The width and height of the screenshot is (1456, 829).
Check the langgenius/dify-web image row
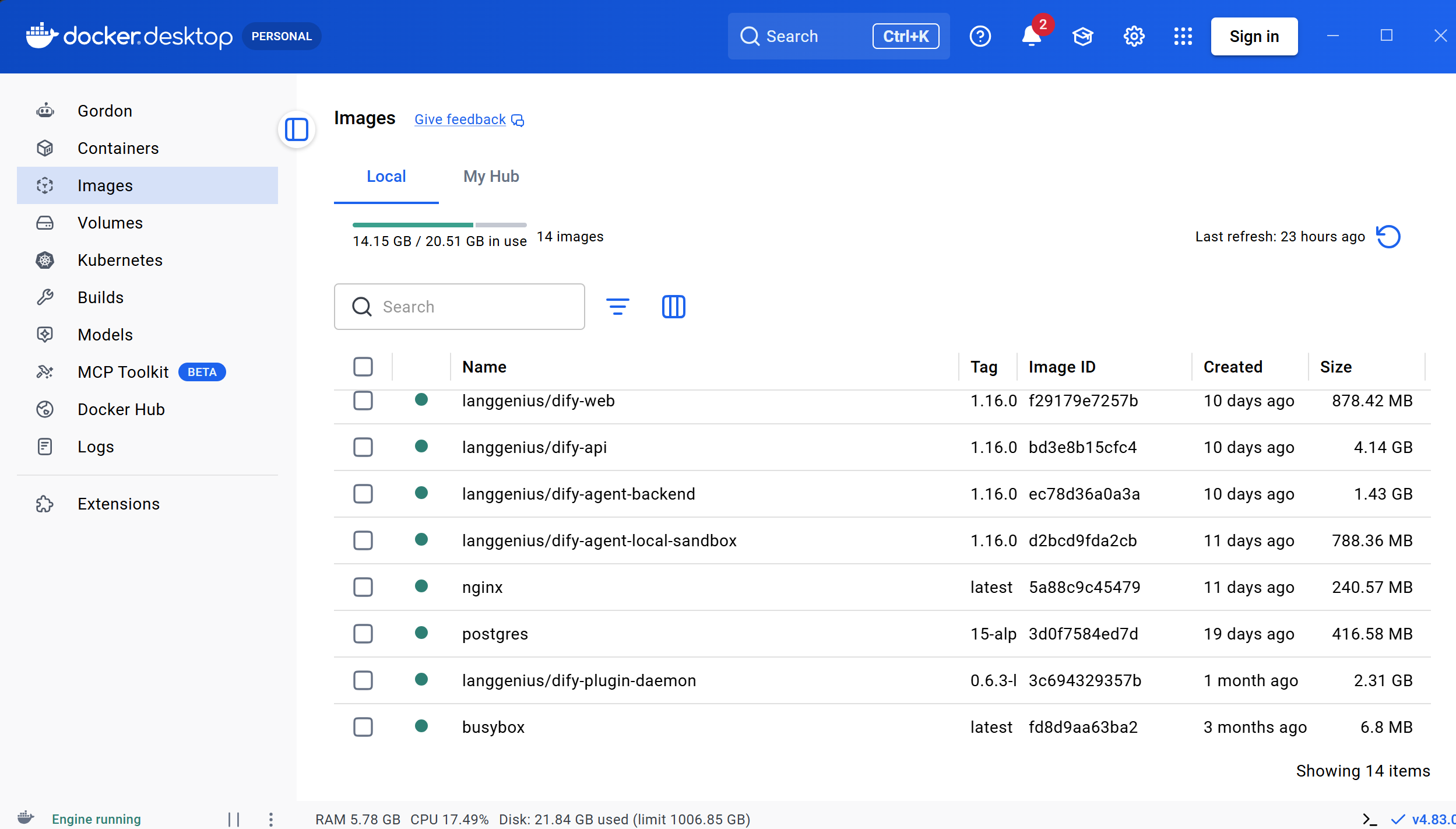point(363,401)
